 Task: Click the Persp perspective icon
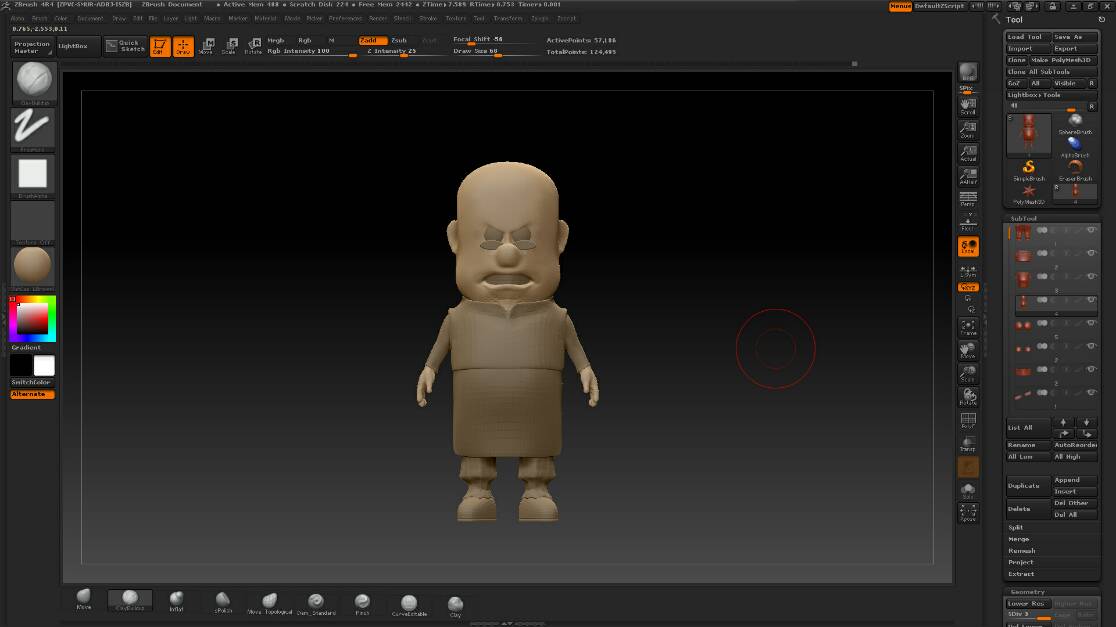(967, 199)
